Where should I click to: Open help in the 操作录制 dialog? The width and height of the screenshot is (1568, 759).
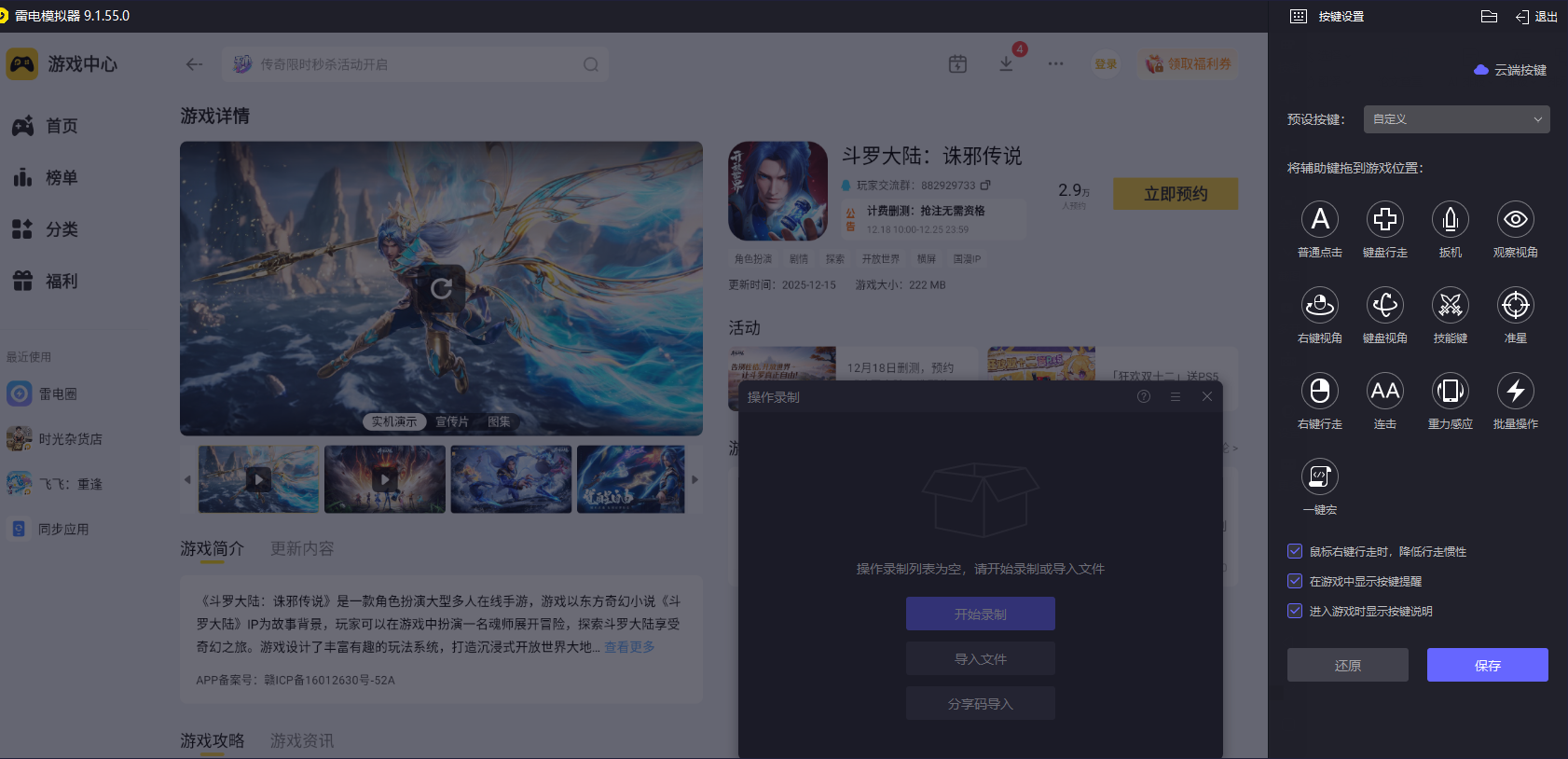click(1144, 396)
